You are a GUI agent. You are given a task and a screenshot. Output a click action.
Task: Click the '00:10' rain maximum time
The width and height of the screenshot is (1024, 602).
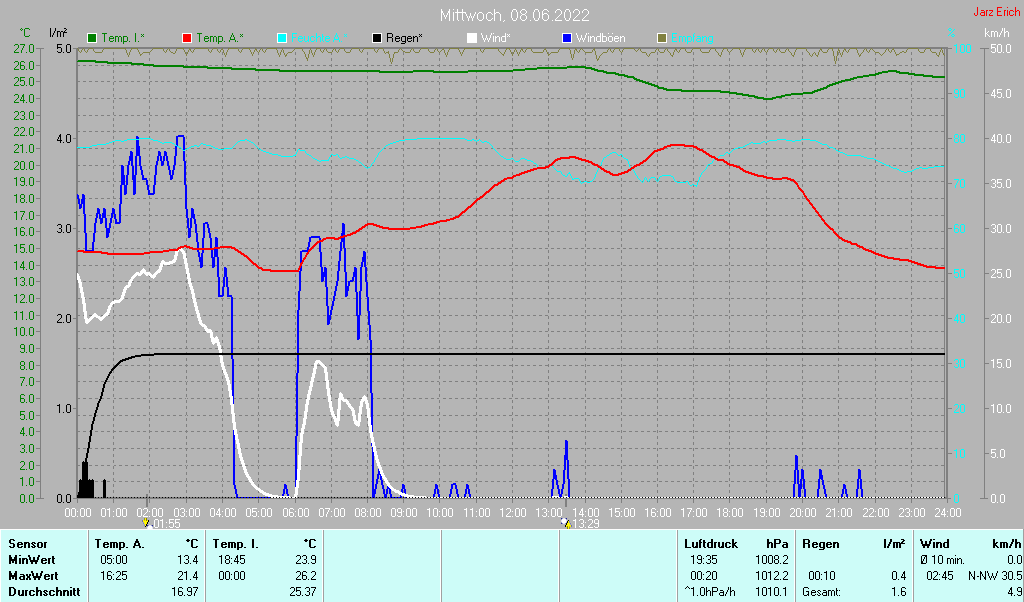[x=822, y=577]
